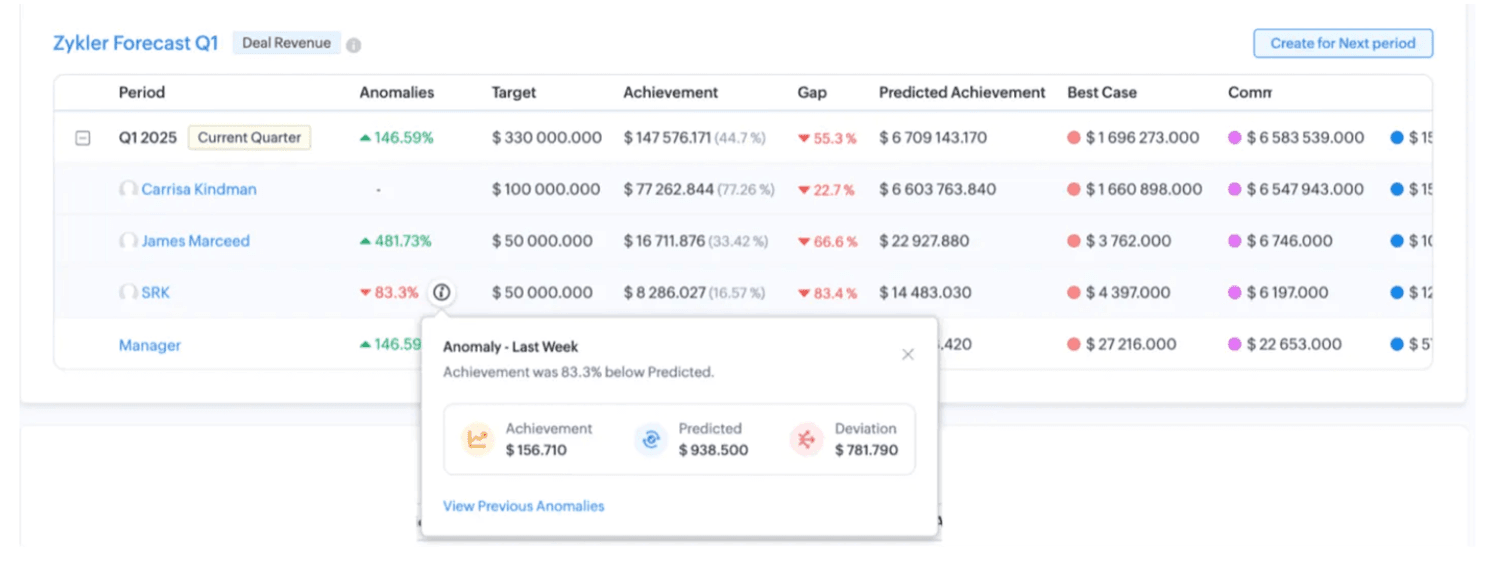Click the $ 22 927.880 predicted value
This screenshot has width=1491, height=575.
(924, 241)
